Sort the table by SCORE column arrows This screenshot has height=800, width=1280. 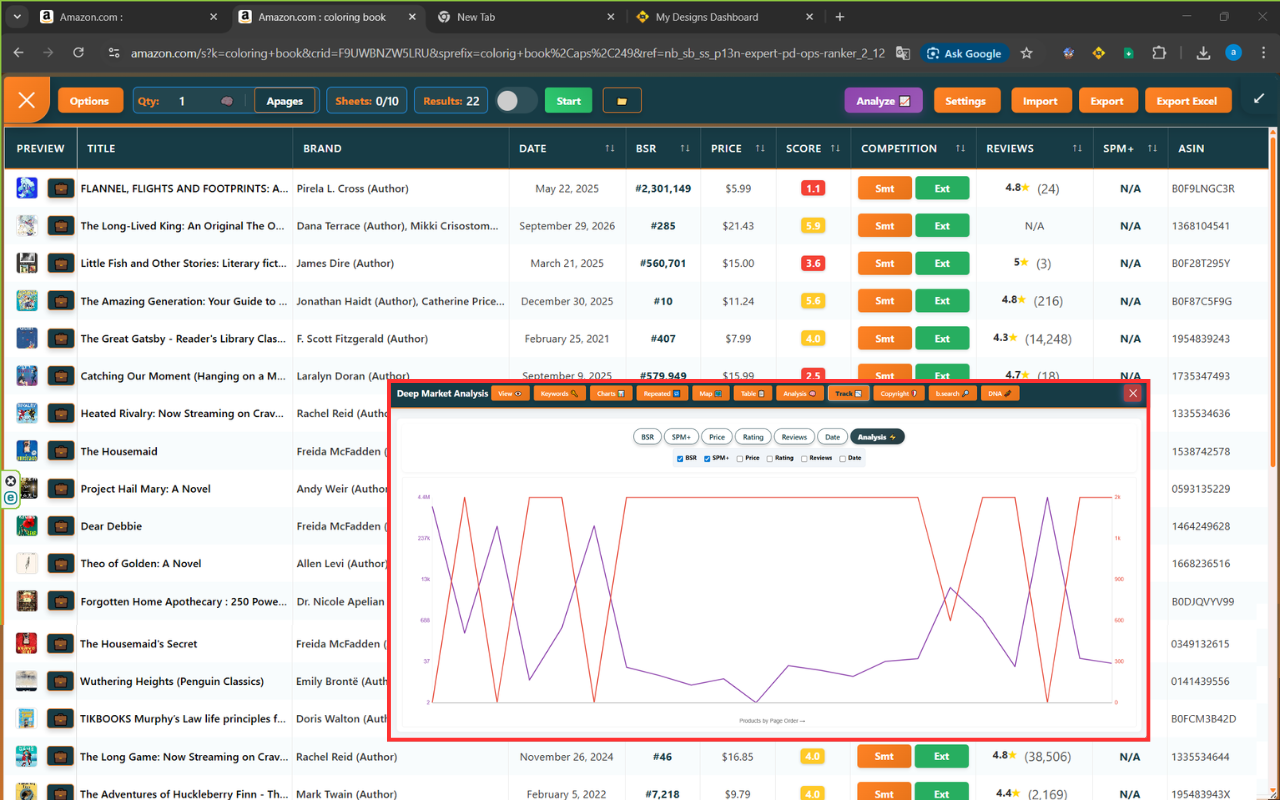[x=836, y=148]
